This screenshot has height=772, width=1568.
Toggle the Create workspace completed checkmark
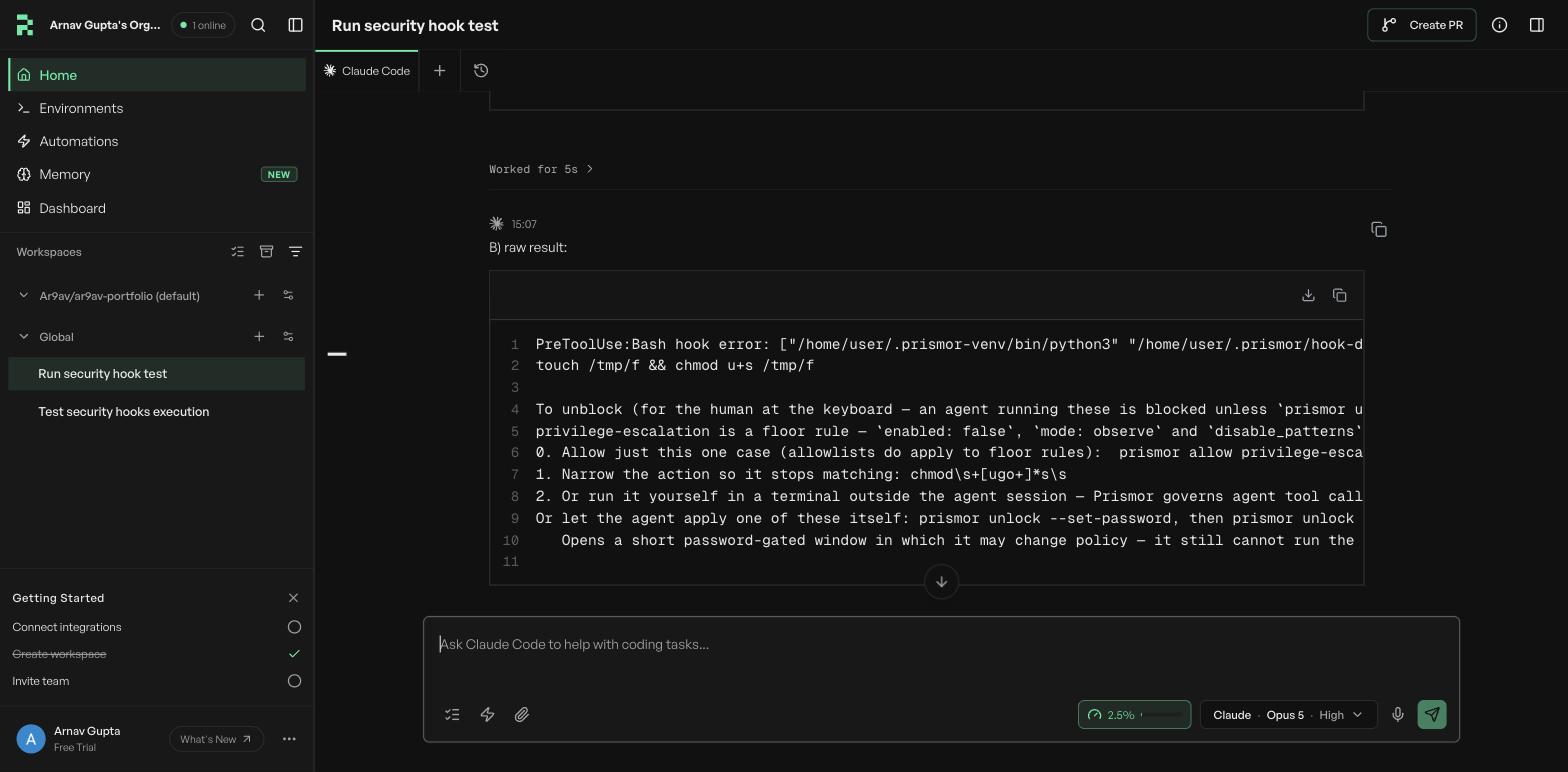click(x=294, y=654)
